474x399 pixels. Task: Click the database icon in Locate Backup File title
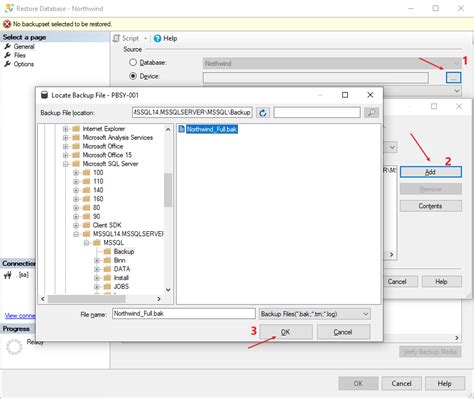click(44, 95)
